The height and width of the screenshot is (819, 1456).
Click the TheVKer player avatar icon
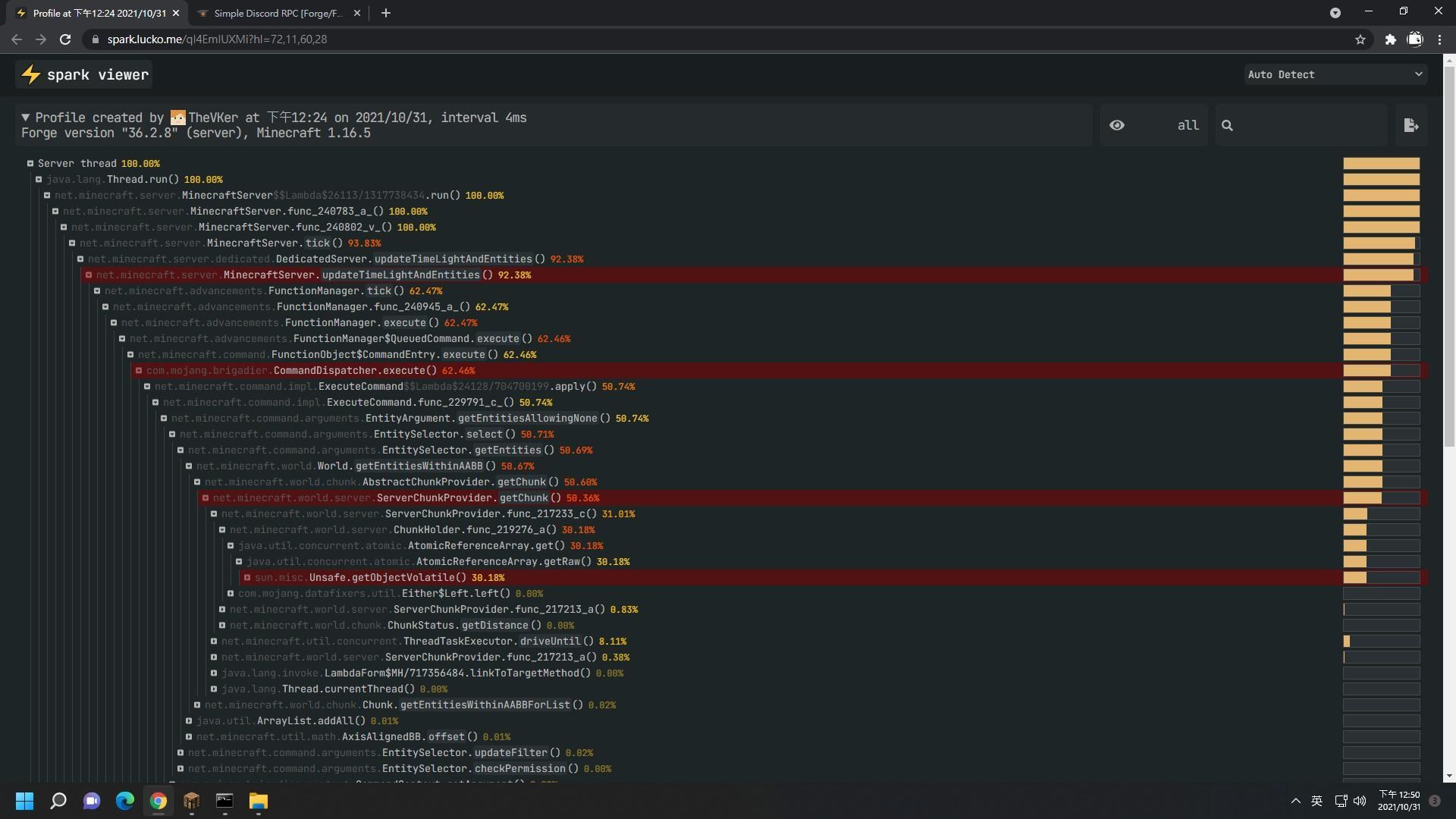[178, 118]
